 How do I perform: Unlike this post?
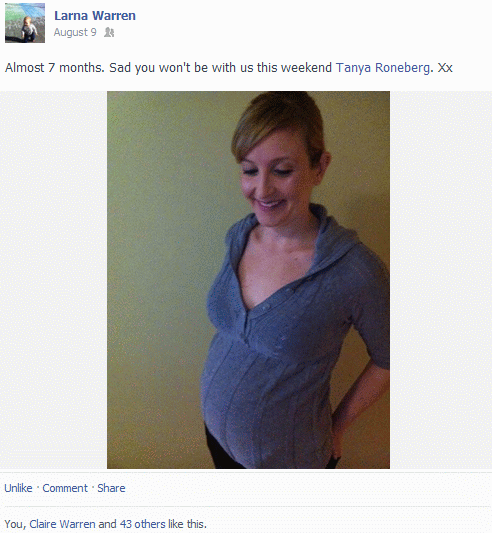pyautogui.click(x=18, y=488)
